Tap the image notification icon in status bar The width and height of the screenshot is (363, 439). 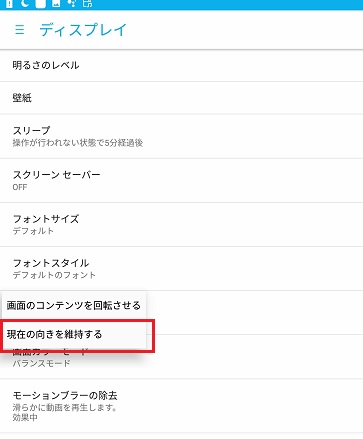pos(56,3)
